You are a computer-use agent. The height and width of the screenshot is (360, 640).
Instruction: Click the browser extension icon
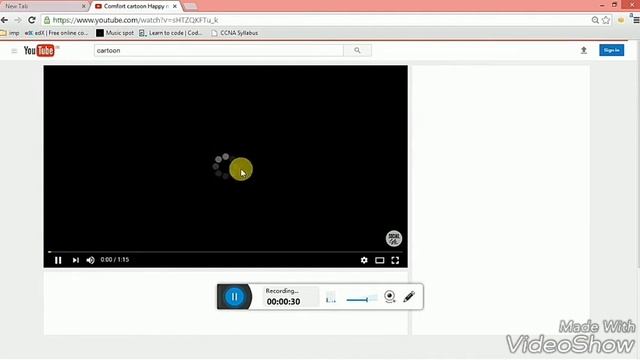pyautogui.click(x=621, y=20)
